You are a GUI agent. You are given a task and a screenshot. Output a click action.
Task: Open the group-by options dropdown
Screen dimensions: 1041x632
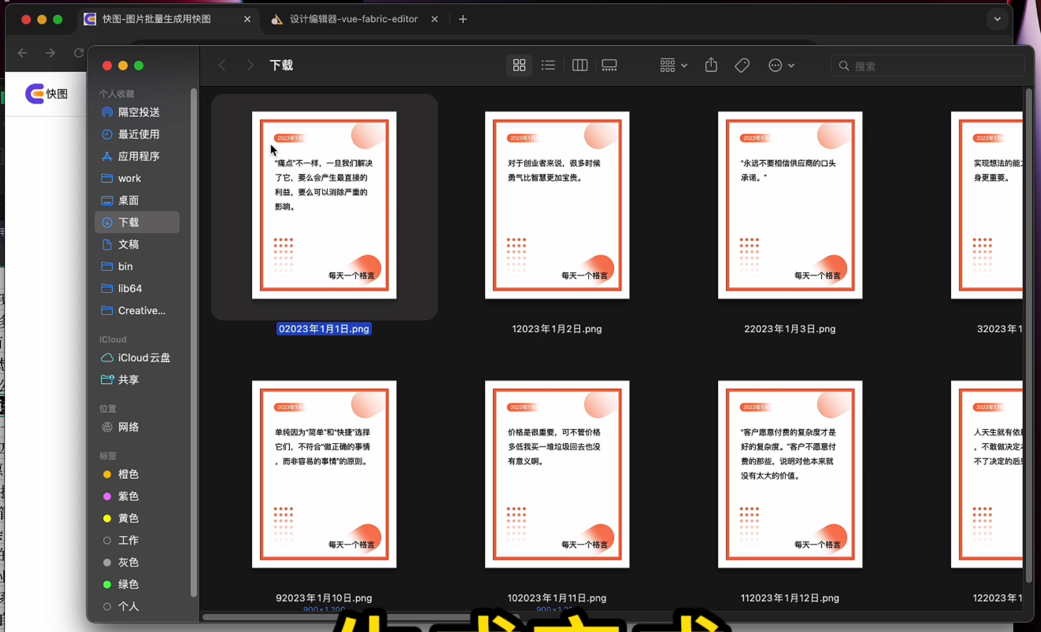pos(673,66)
